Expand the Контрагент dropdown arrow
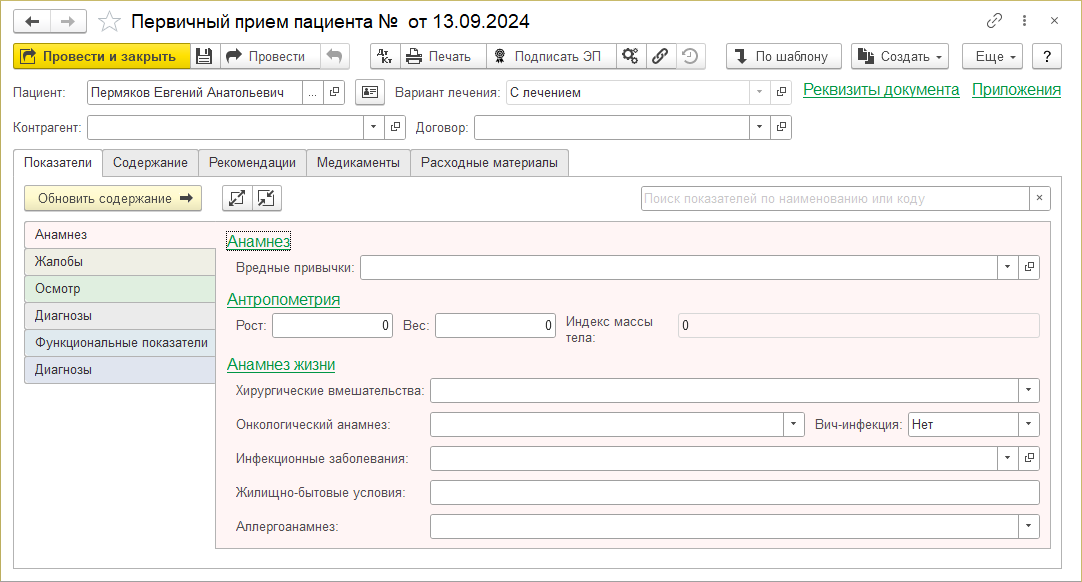Image resolution: width=1082 pixels, height=582 pixels. [374, 127]
